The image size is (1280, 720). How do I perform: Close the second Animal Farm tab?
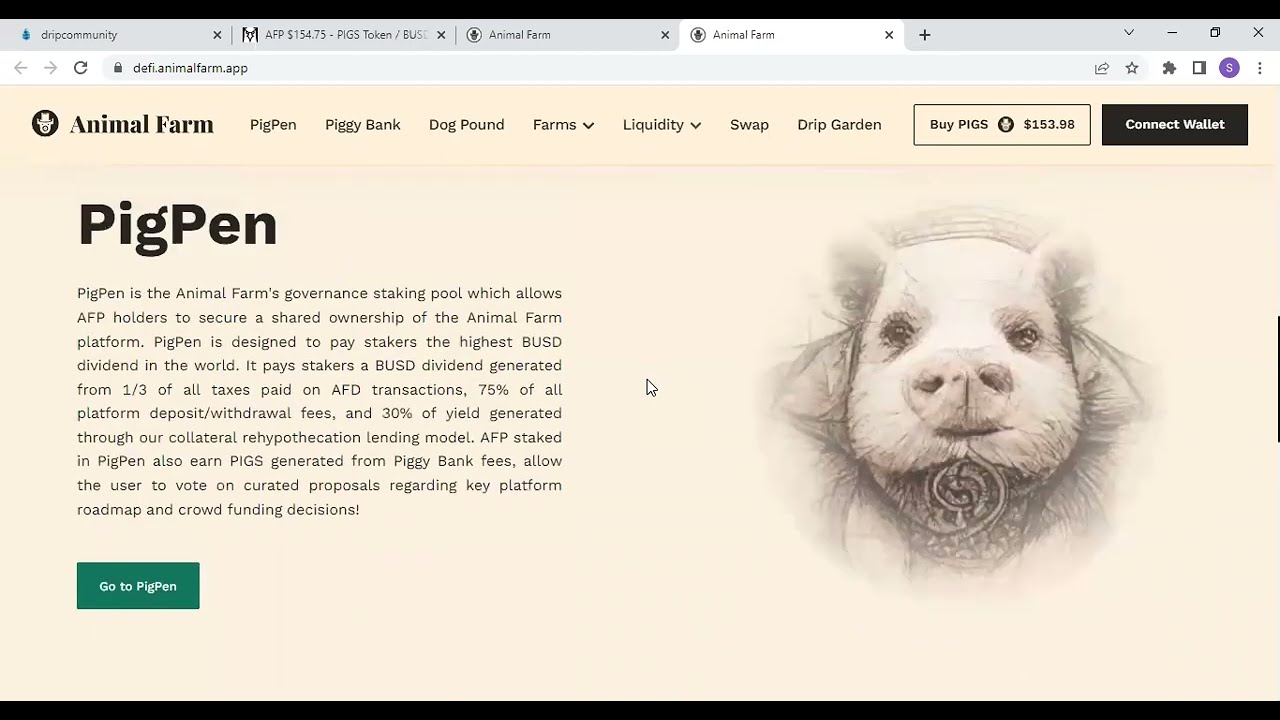(665, 35)
